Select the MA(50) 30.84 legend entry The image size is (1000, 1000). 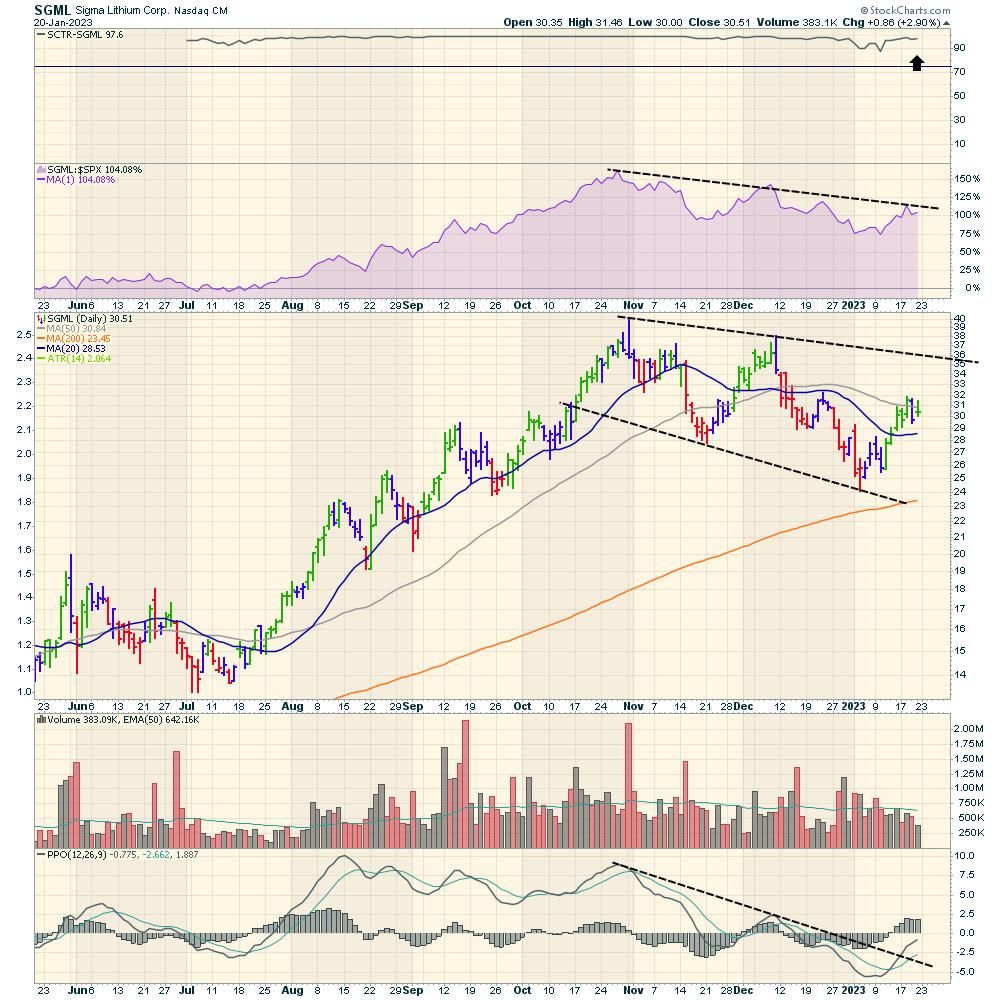point(76,329)
